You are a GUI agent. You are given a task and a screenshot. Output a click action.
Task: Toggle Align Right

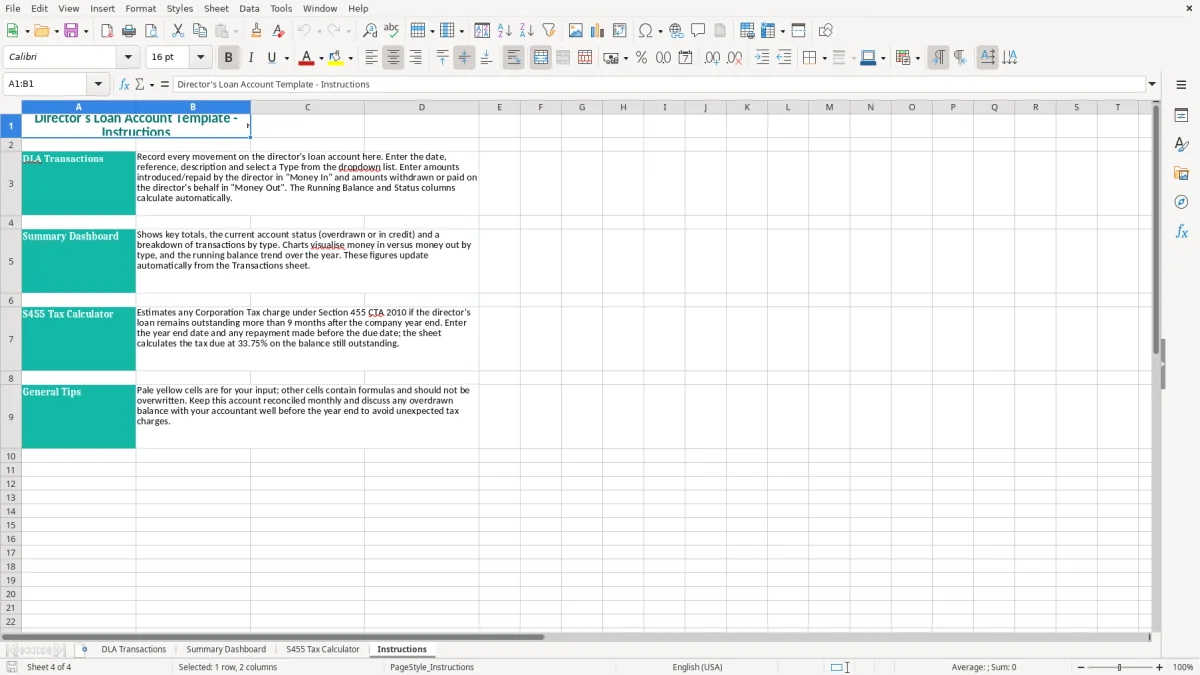click(415, 58)
